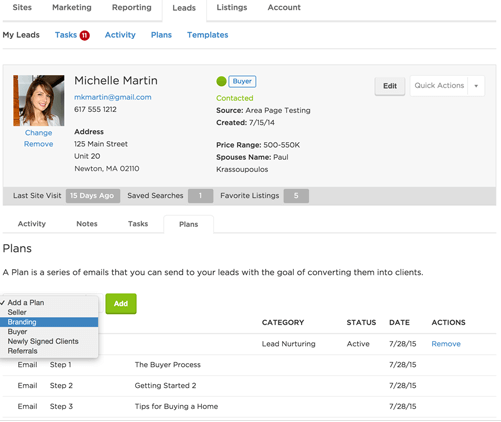Remove the Lead Nurturing plan

446,344
